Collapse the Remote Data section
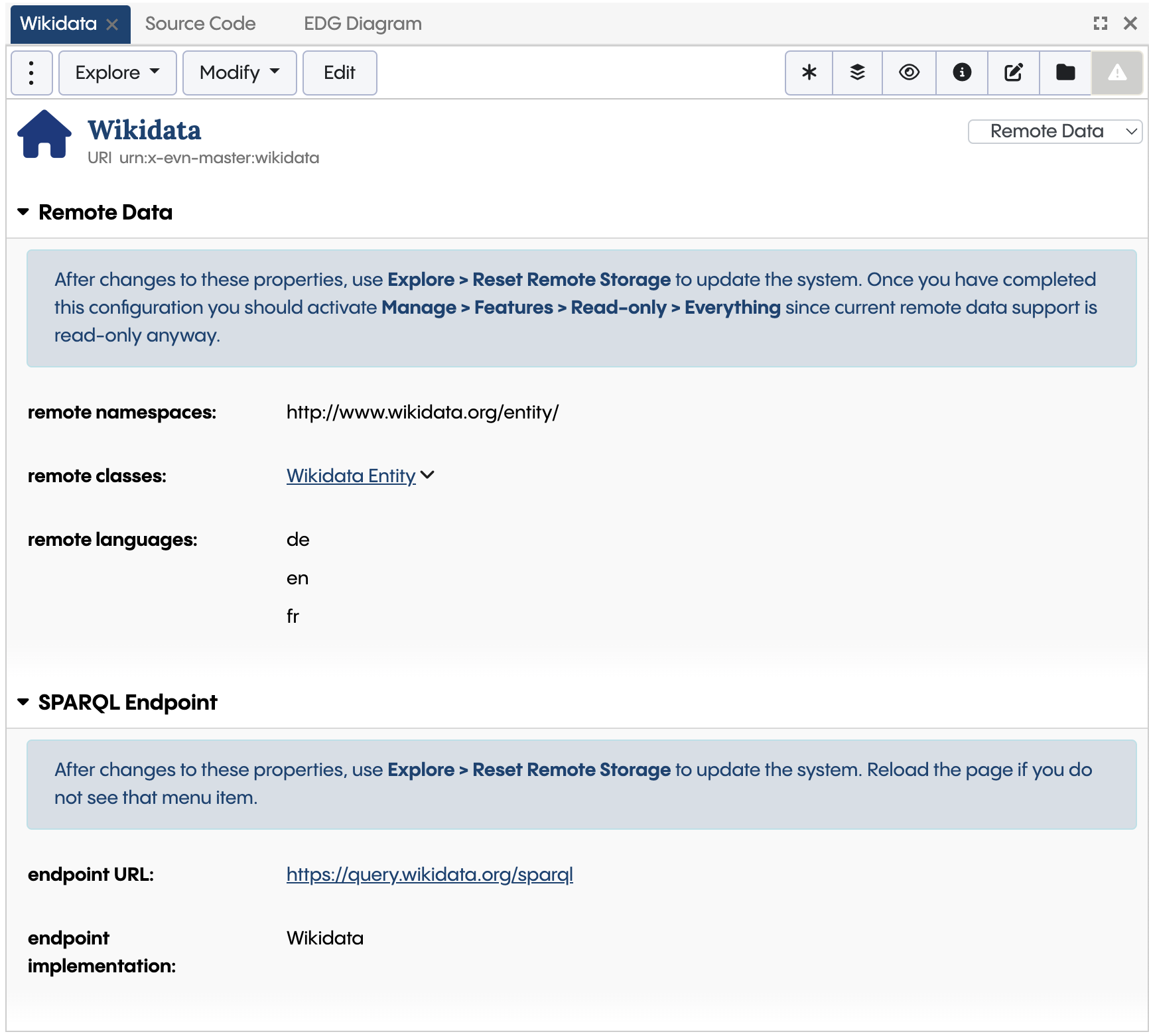Screen dimensions: 1149x1036 click(24, 212)
